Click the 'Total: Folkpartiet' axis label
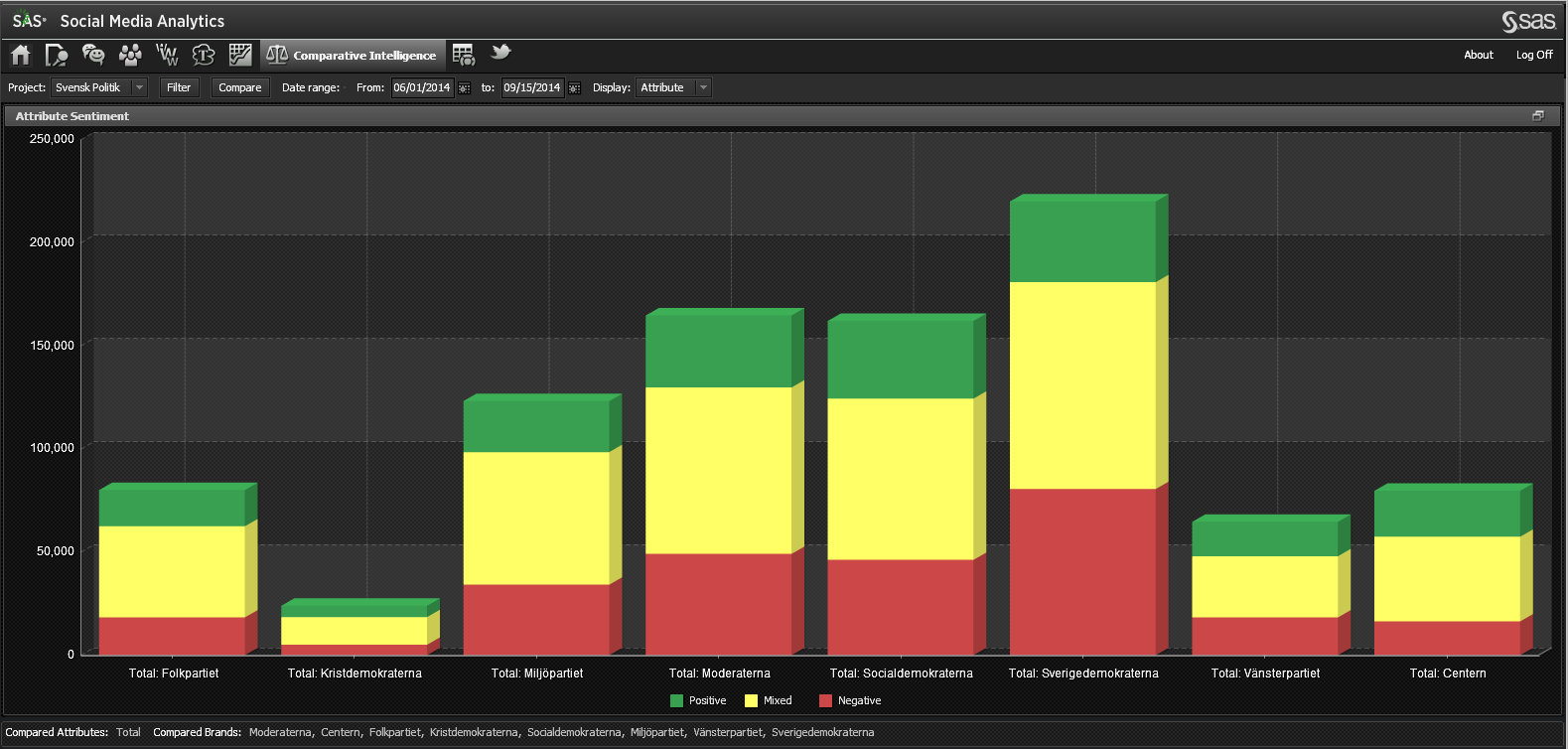The height and width of the screenshot is (749, 1568). [x=174, y=674]
